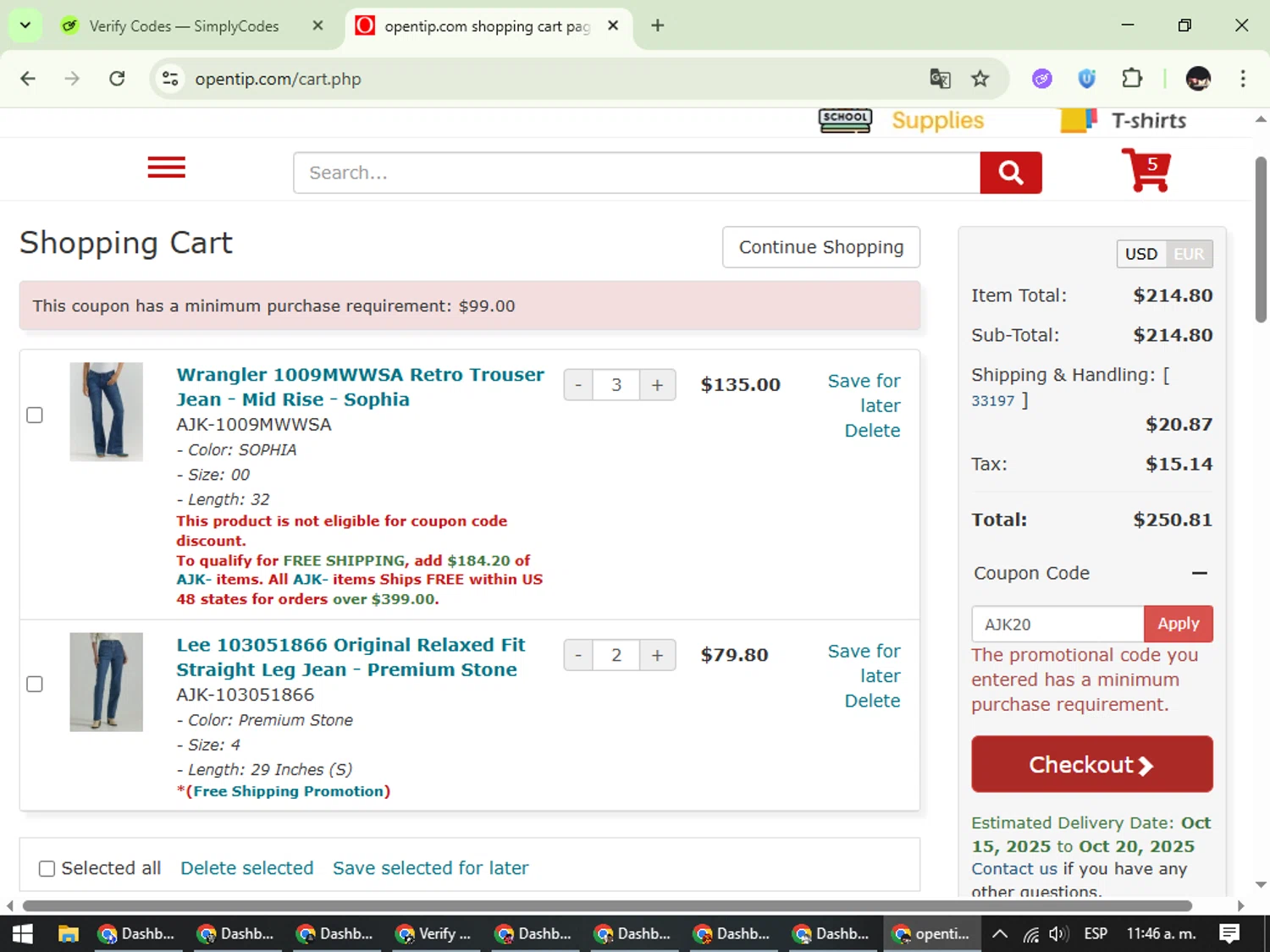Screen dimensions: 1270x952
Task: Close the opentip shopping cart tab
Action: (613, 25)
